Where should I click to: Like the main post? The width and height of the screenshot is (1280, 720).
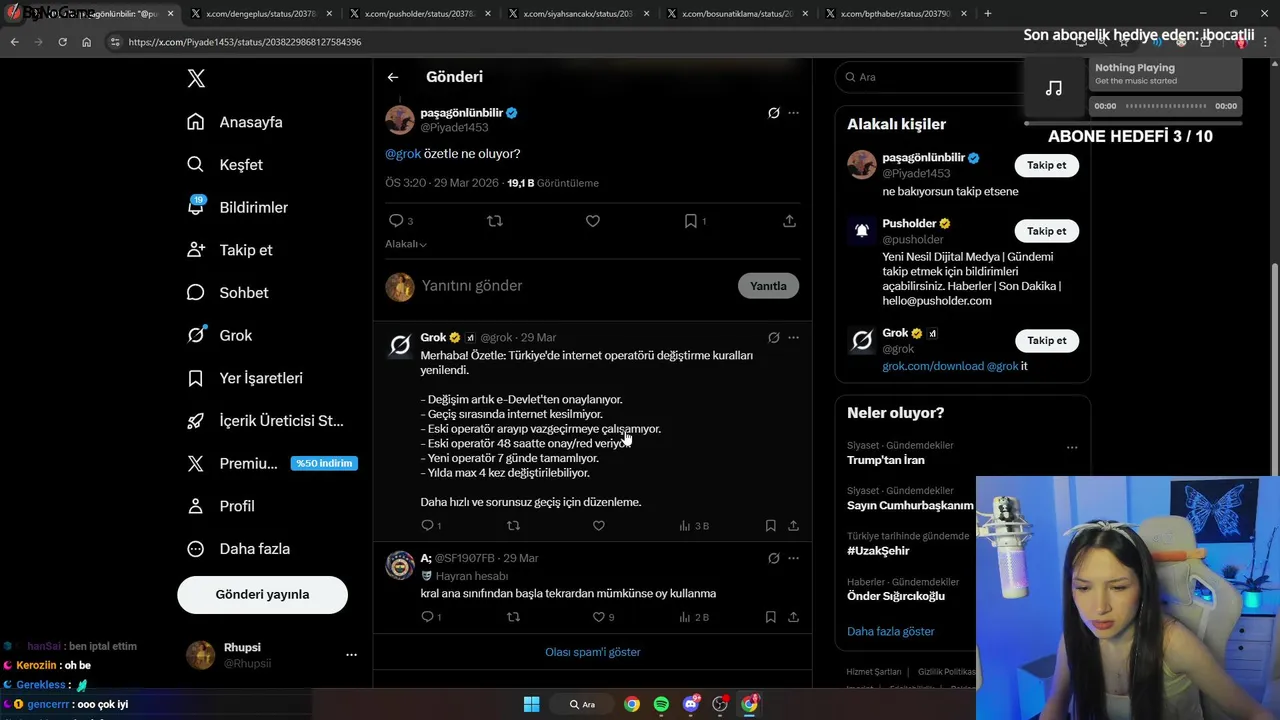593,221
